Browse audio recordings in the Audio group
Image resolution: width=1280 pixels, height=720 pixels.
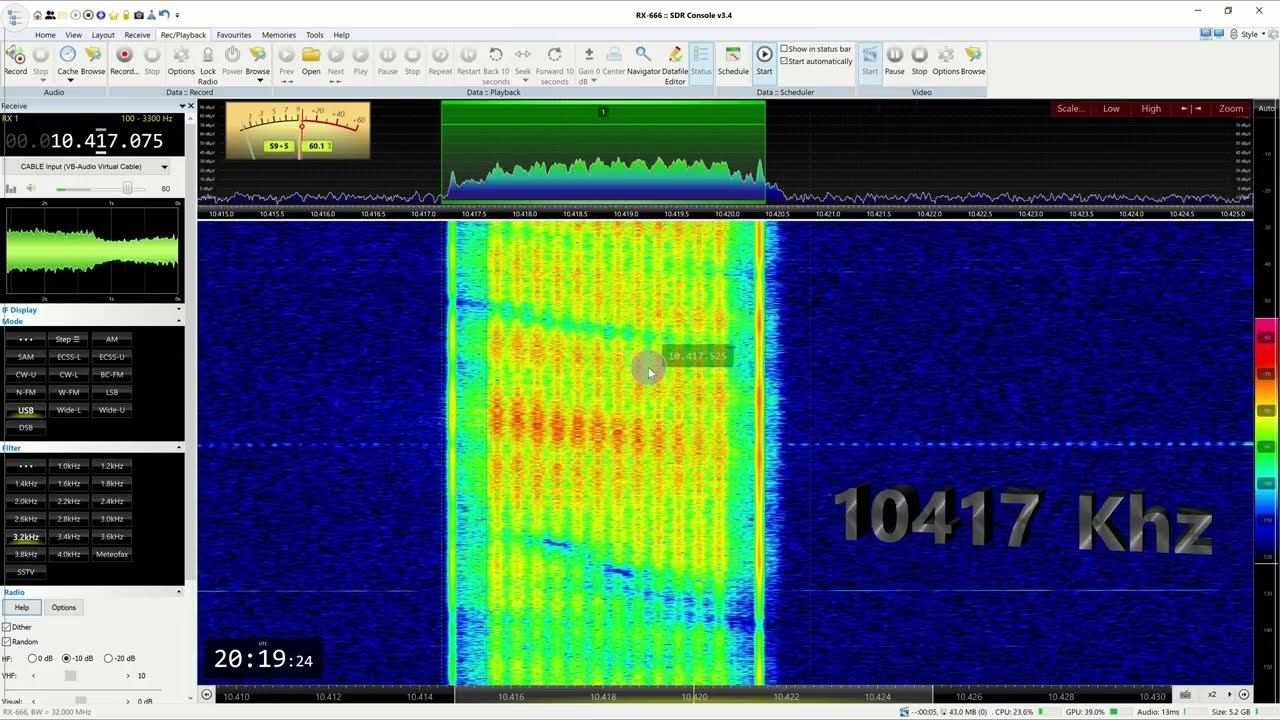click(x=93, y=60)
